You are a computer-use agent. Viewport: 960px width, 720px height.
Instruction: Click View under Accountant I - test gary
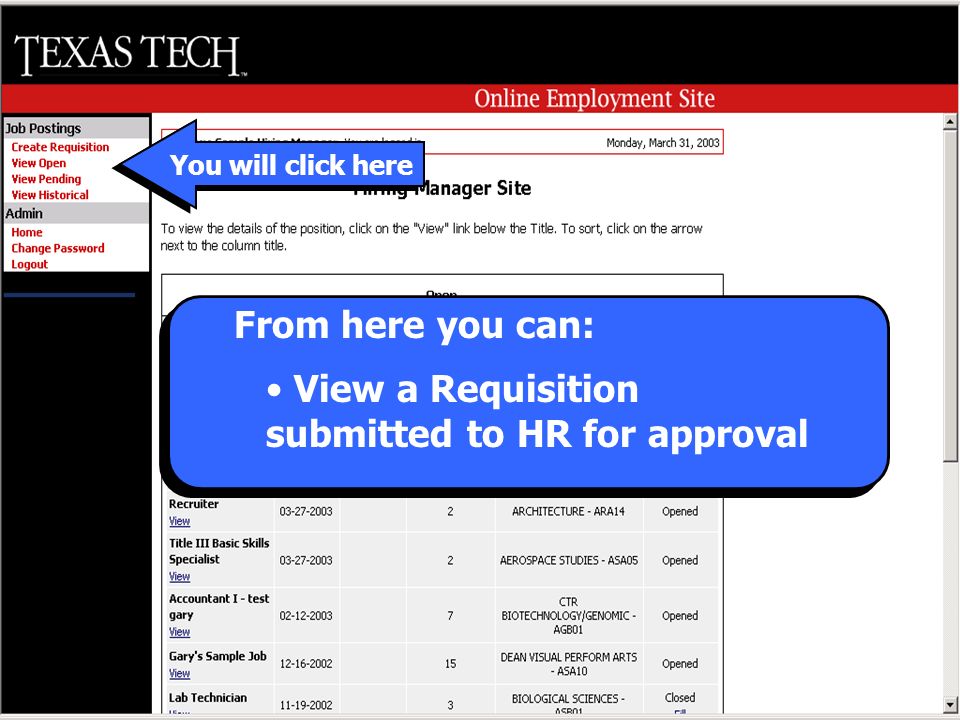[x=179, y=631]
